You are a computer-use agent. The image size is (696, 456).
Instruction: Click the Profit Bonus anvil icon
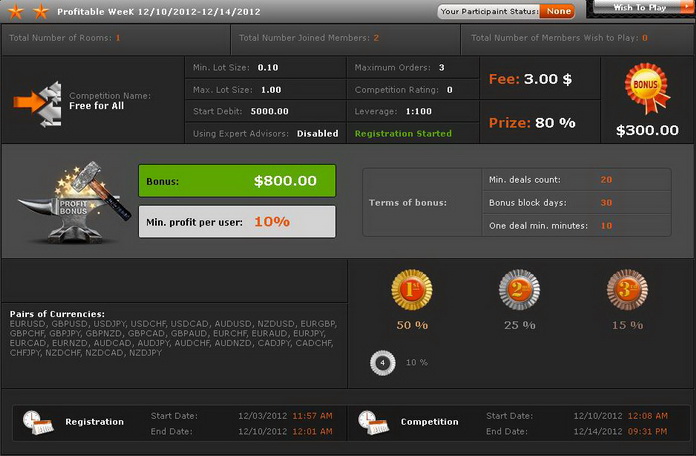74,203
